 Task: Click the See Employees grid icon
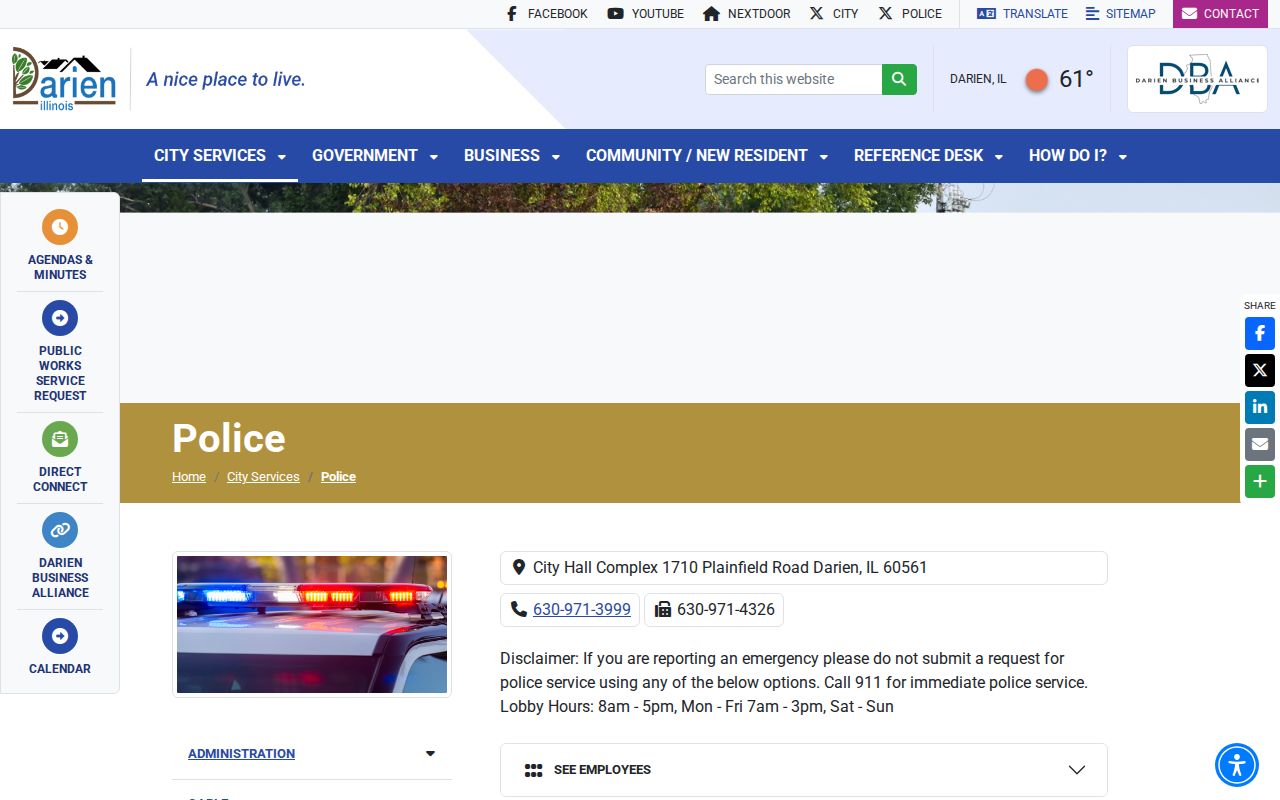click(x=534, y=770)
